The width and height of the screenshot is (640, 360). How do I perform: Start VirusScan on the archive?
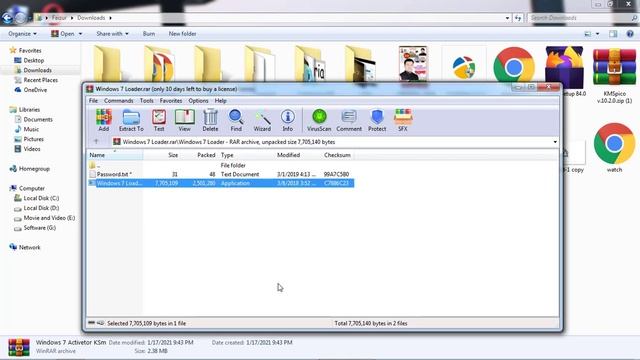click(319, 120)
